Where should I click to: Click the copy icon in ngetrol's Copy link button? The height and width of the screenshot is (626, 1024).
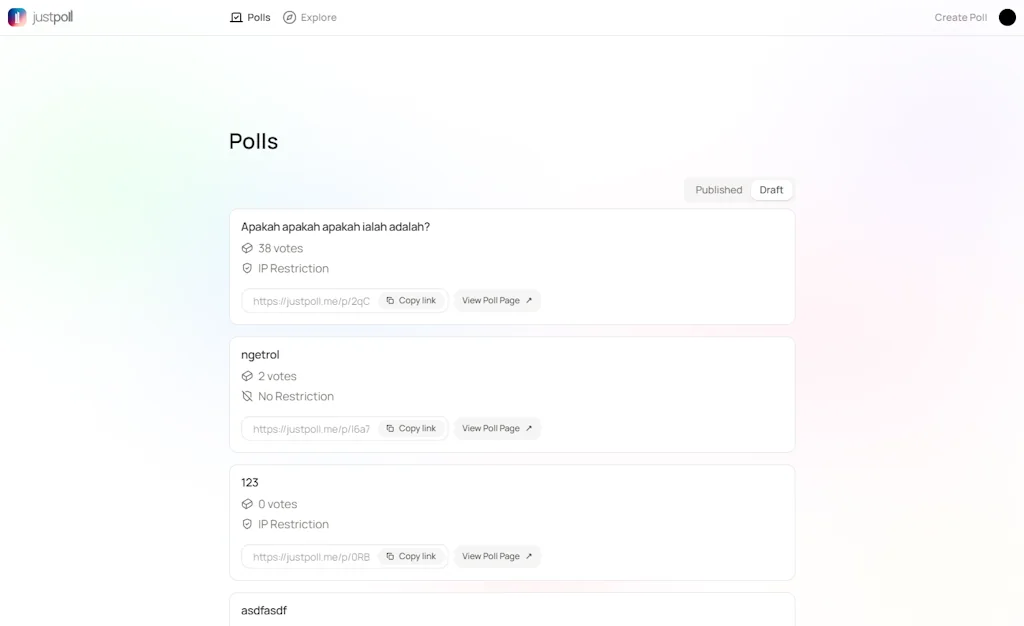392,428
